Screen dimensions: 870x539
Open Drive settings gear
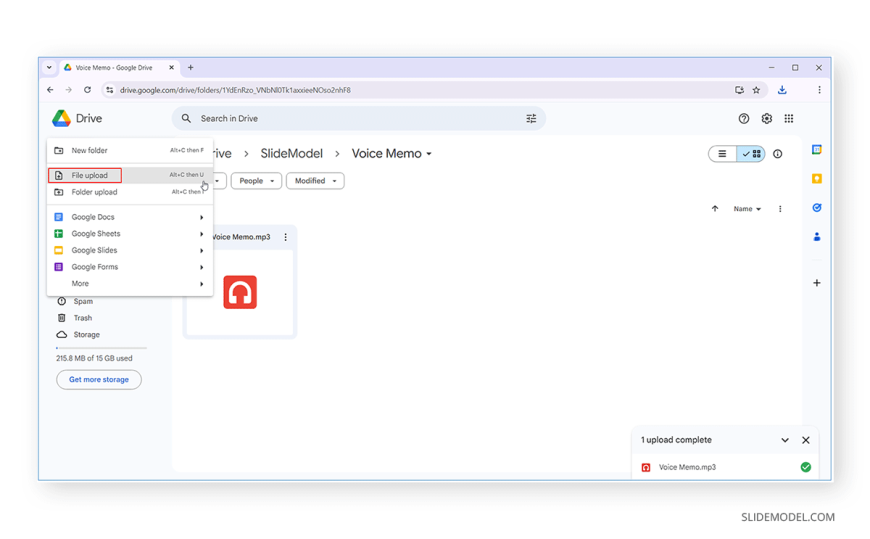(766, 118)
